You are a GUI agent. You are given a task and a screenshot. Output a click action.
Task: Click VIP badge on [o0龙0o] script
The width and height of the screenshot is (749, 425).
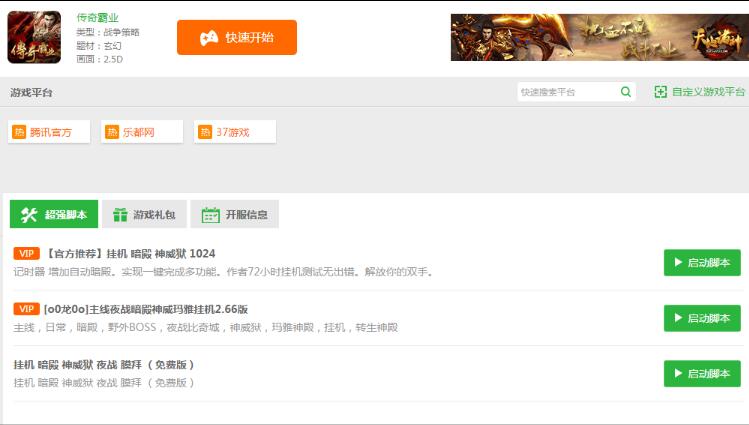point(26,309)
